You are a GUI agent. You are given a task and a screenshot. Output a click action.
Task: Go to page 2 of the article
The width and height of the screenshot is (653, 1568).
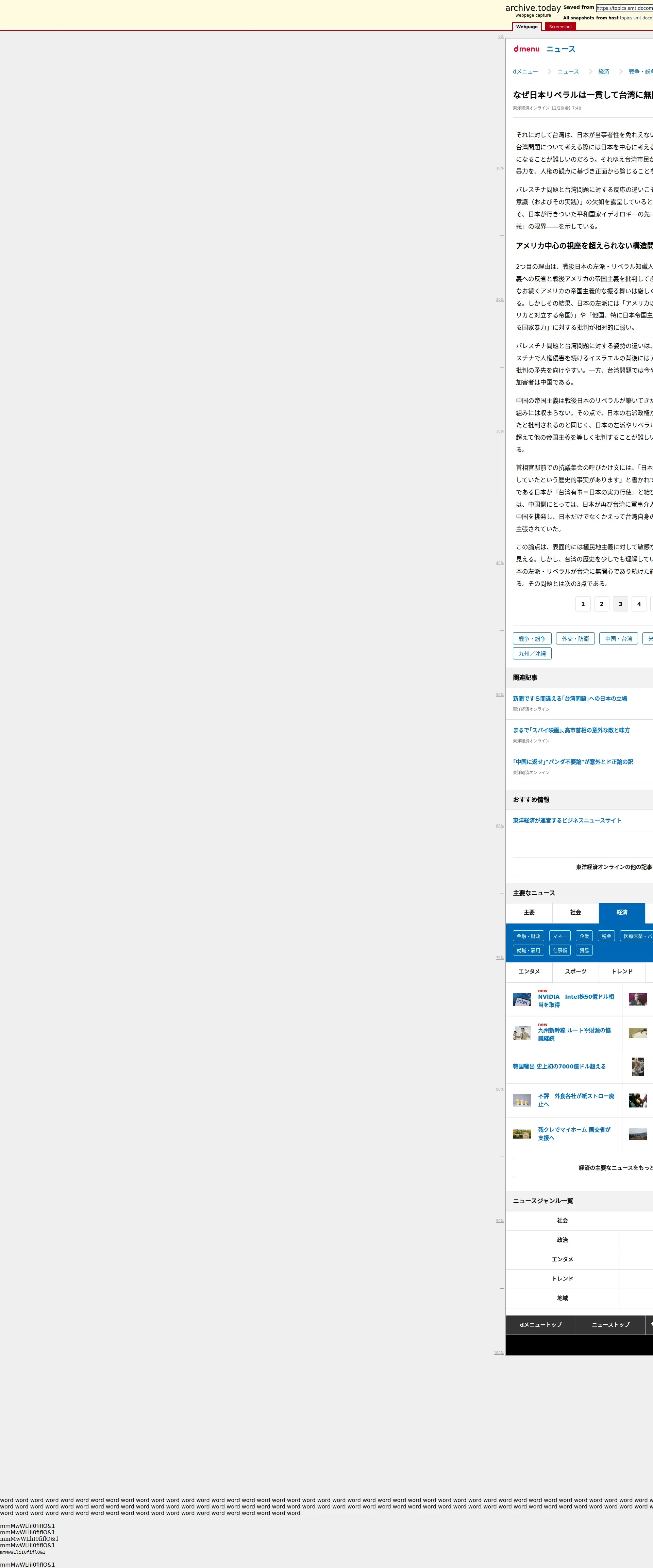[x=601, y=604]
